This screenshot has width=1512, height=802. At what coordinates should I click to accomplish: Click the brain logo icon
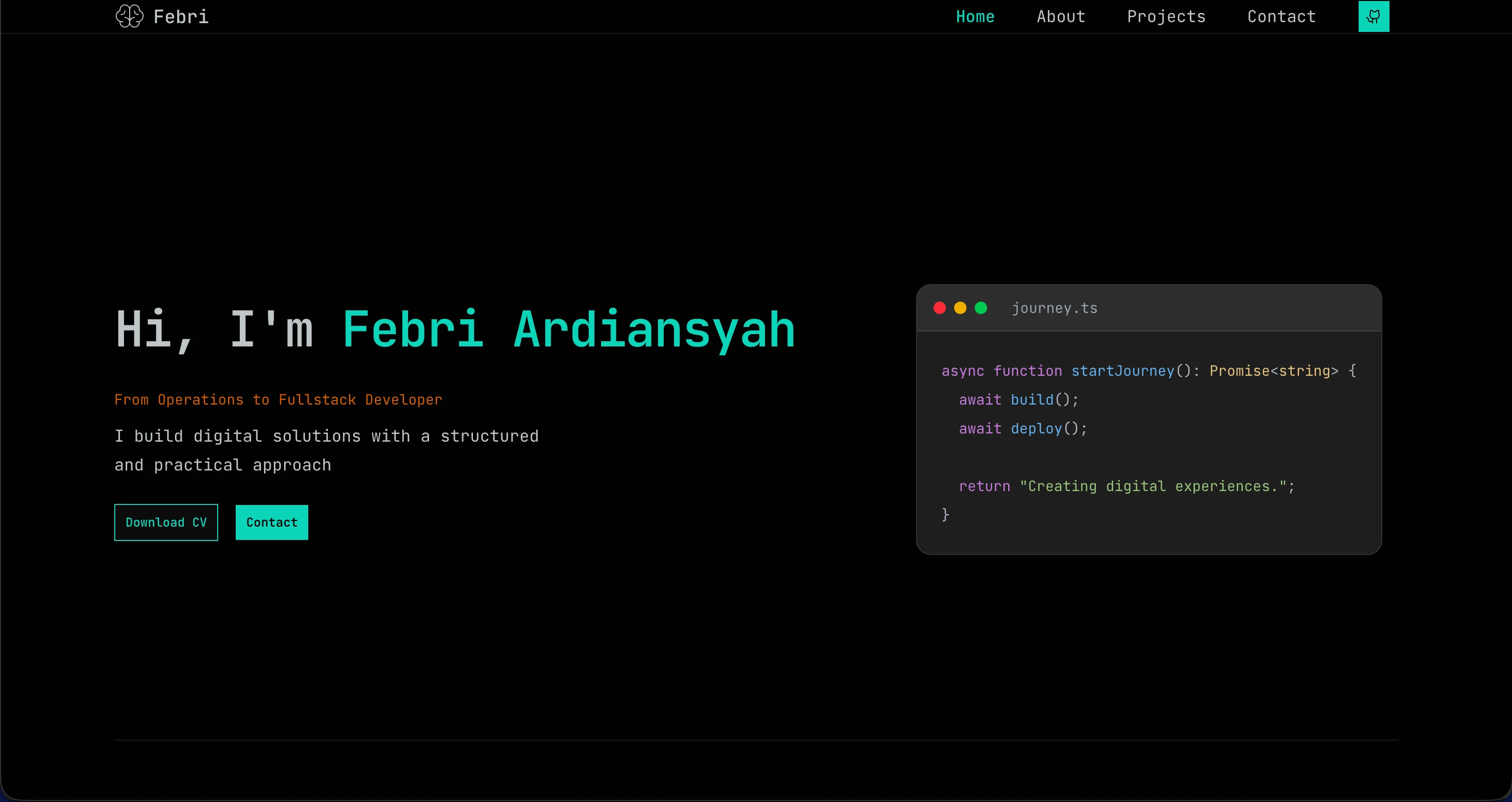129,16
